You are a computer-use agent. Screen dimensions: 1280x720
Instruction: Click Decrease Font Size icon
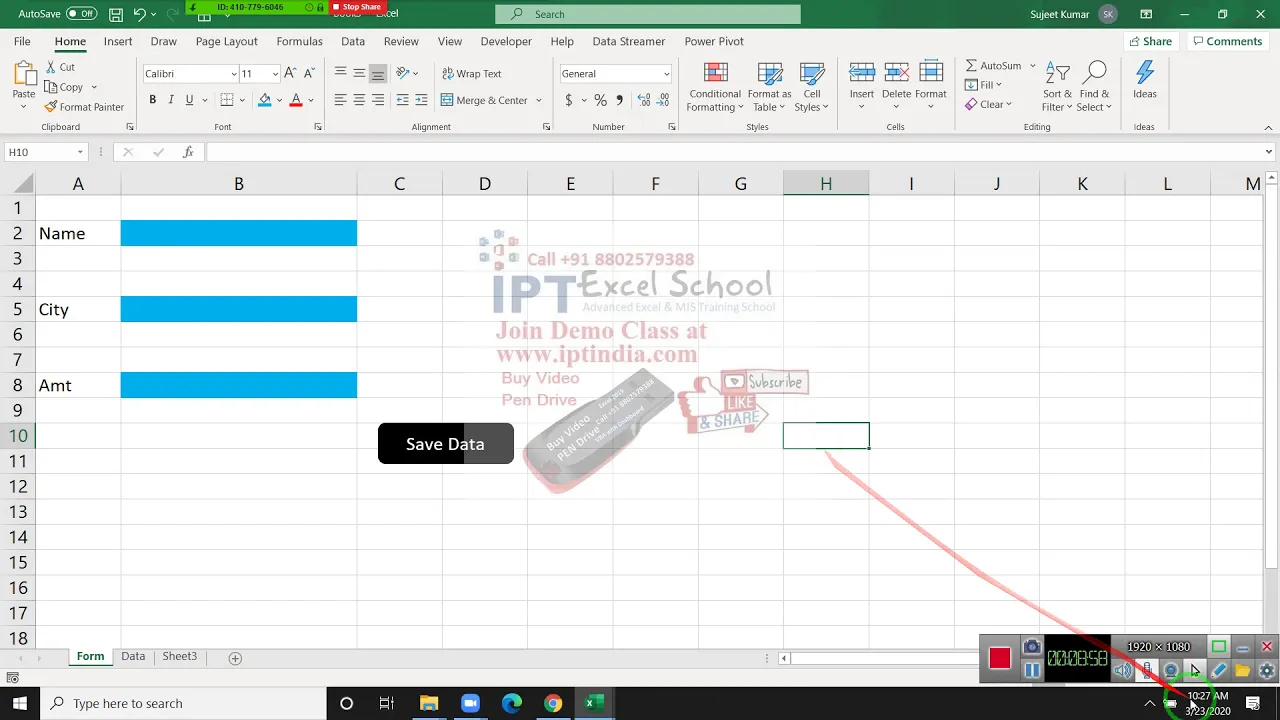pos(308,73)
